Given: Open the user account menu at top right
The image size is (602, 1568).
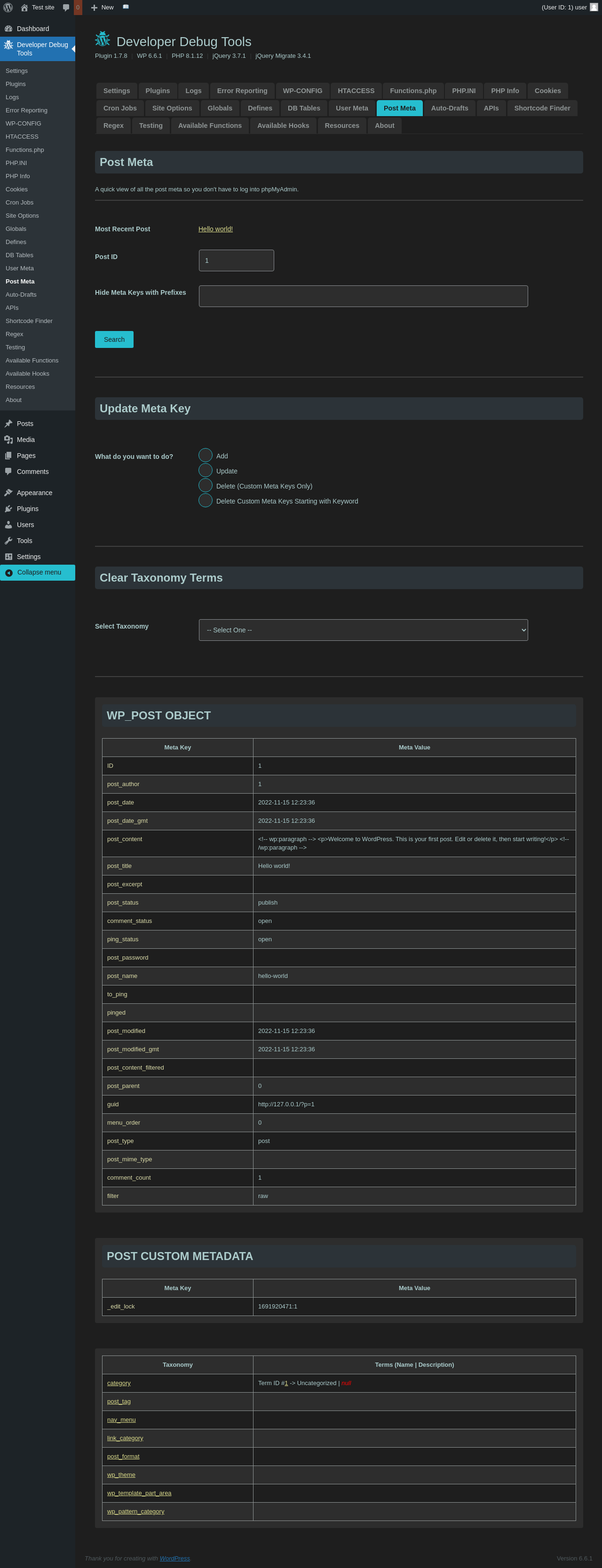Looking at the screenshot, I should coord(569,8).
